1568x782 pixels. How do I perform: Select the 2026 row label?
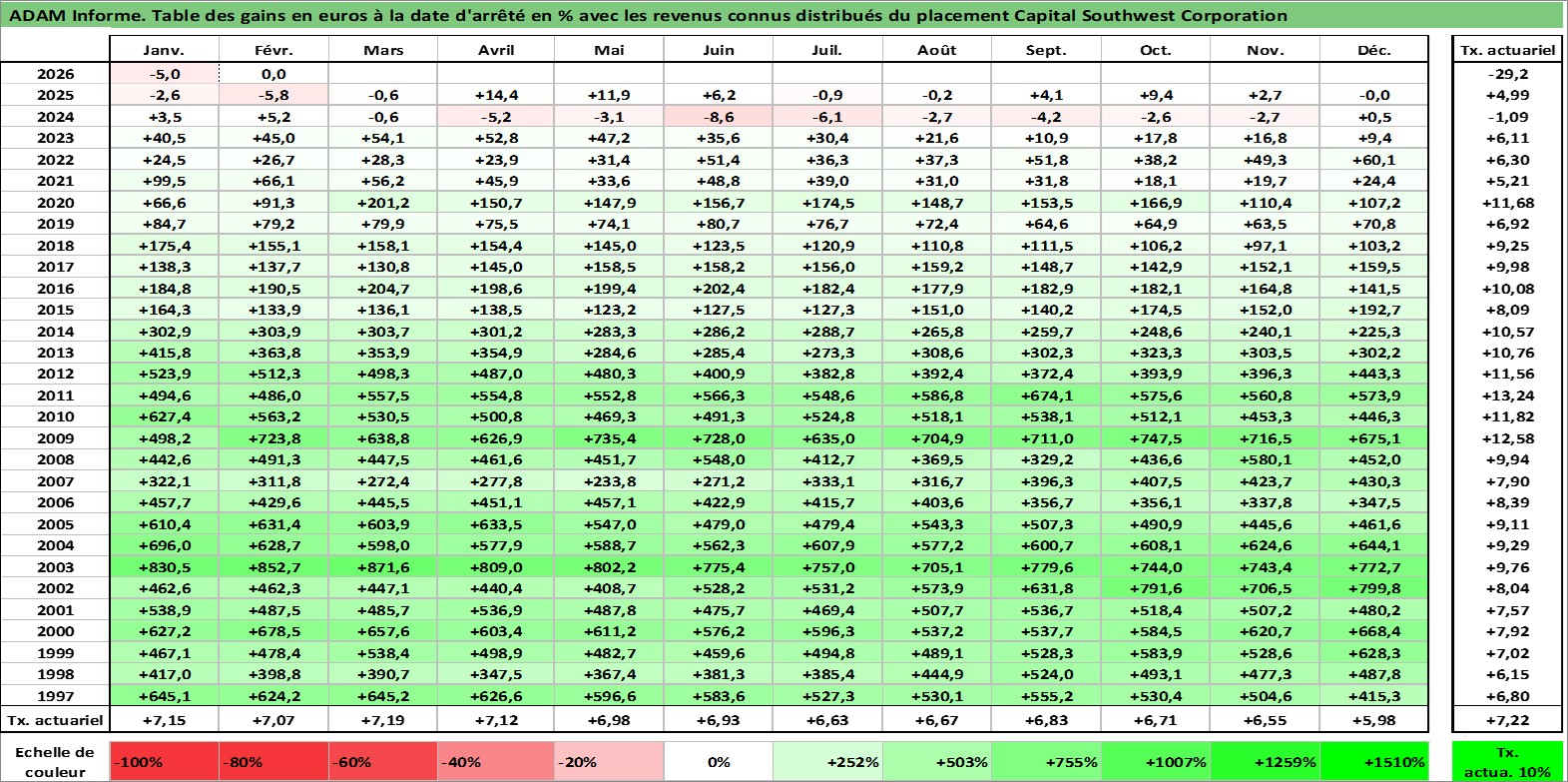tap(55, 74)
